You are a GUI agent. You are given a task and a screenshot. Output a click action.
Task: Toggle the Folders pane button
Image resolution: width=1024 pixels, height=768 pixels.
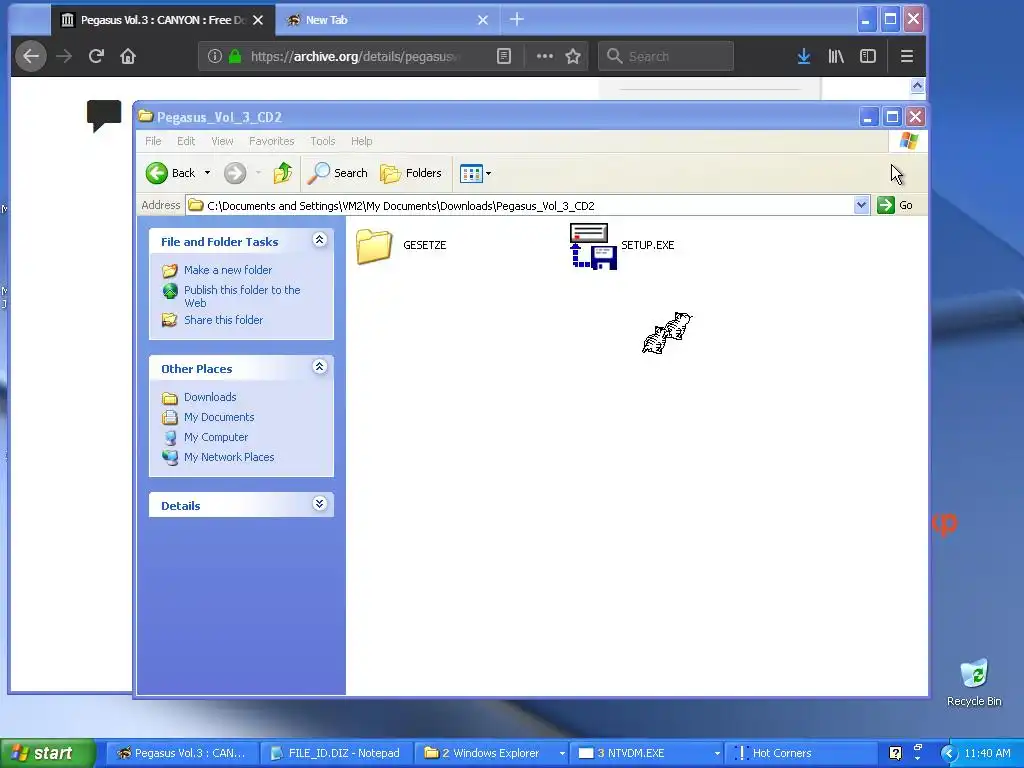411,173
